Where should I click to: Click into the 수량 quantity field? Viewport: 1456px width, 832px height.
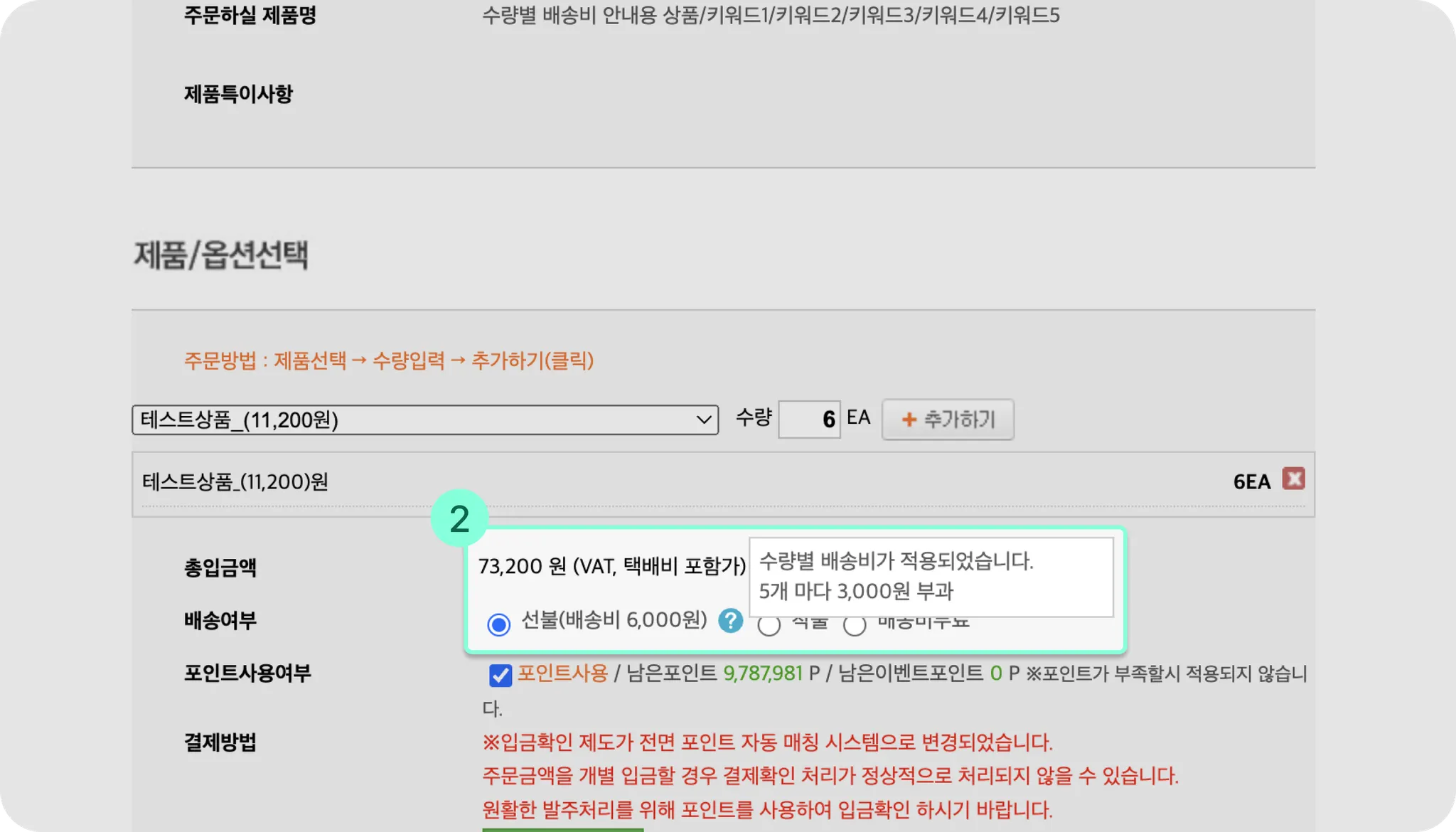coord(809,420)
